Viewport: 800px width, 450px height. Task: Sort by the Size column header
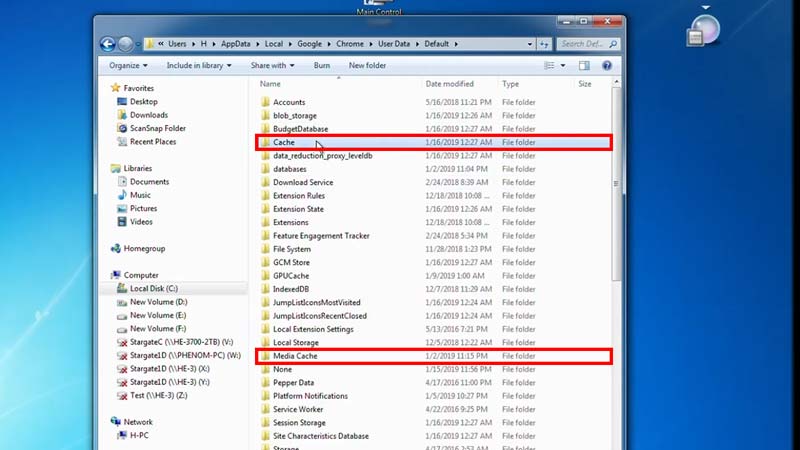[585, 84]
